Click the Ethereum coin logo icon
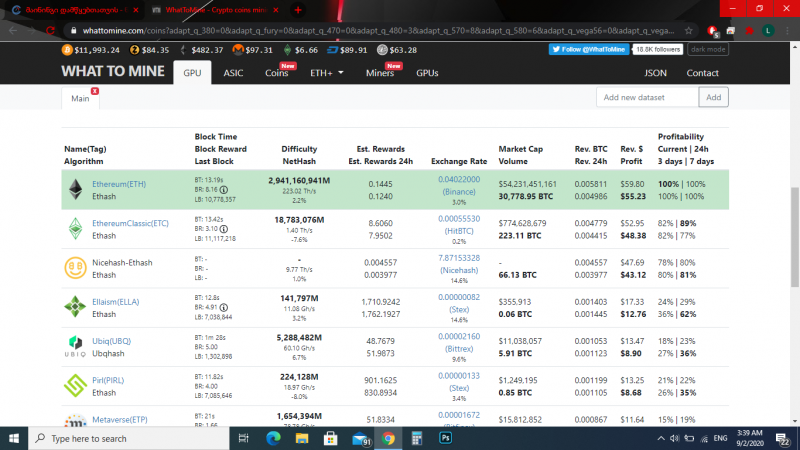800x450 pixels. click(75, 189)
